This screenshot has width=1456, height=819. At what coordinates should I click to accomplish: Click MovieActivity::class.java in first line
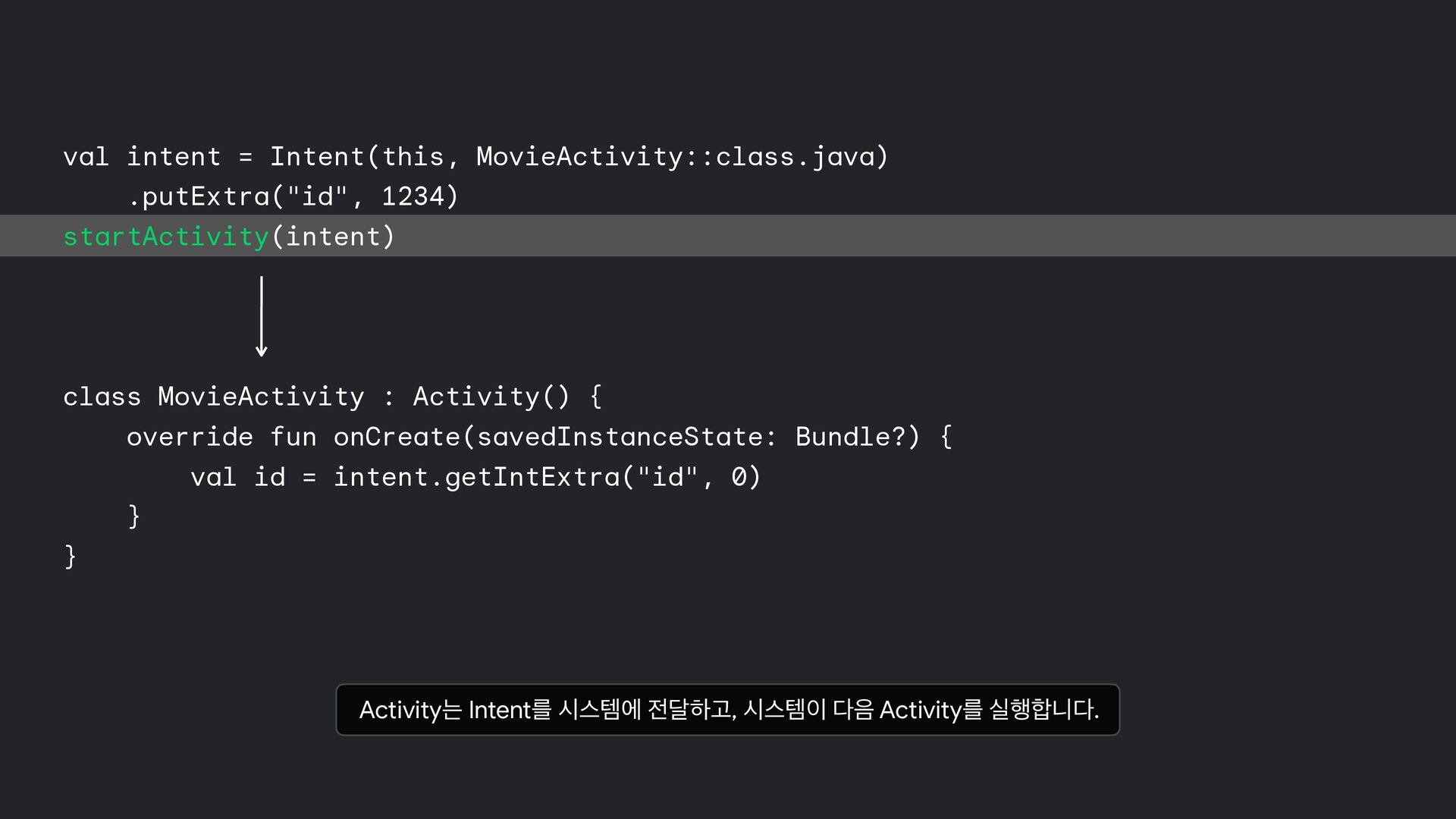point(675,157)
